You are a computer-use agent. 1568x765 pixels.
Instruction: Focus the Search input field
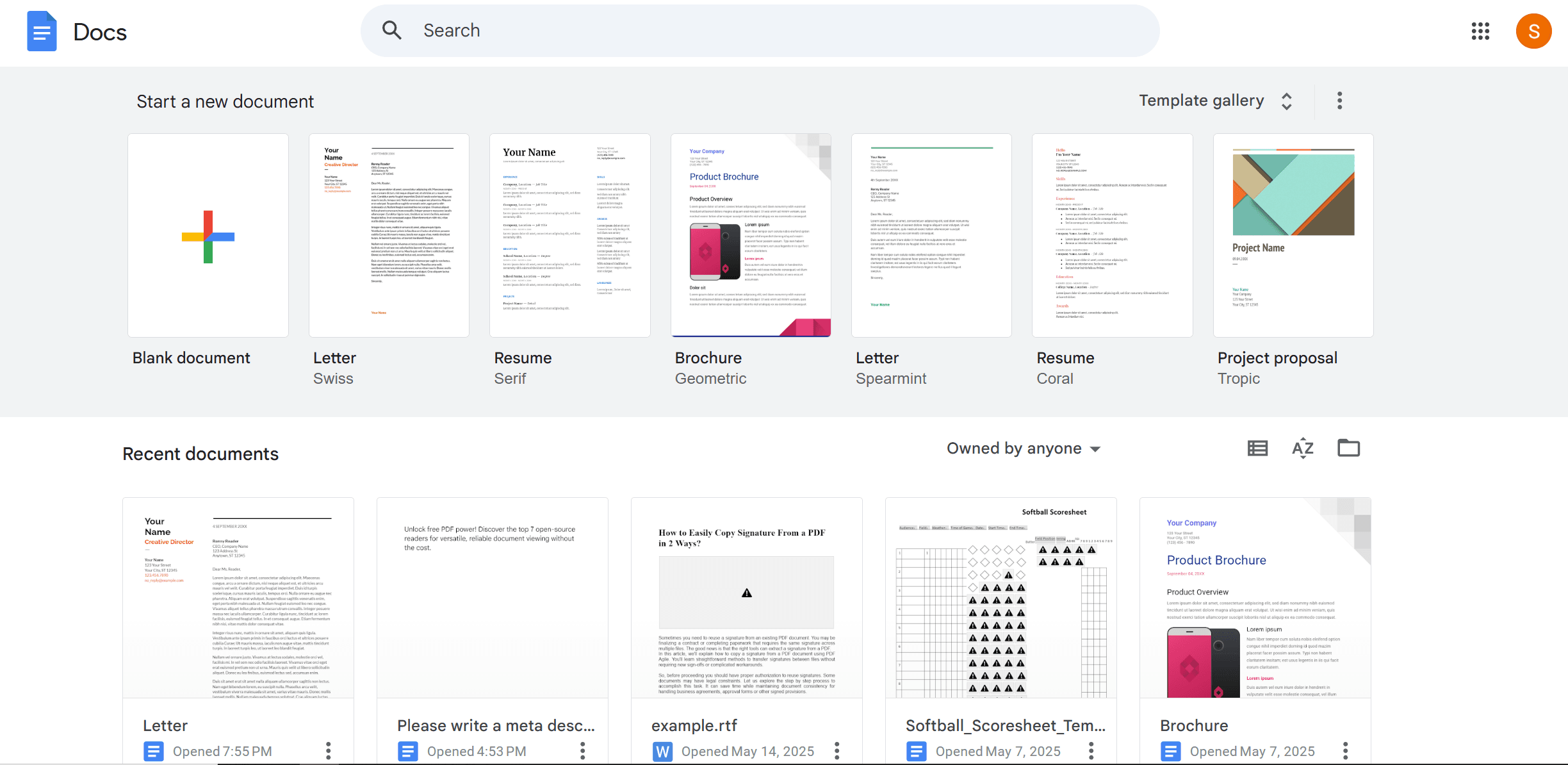click(760, 31)
